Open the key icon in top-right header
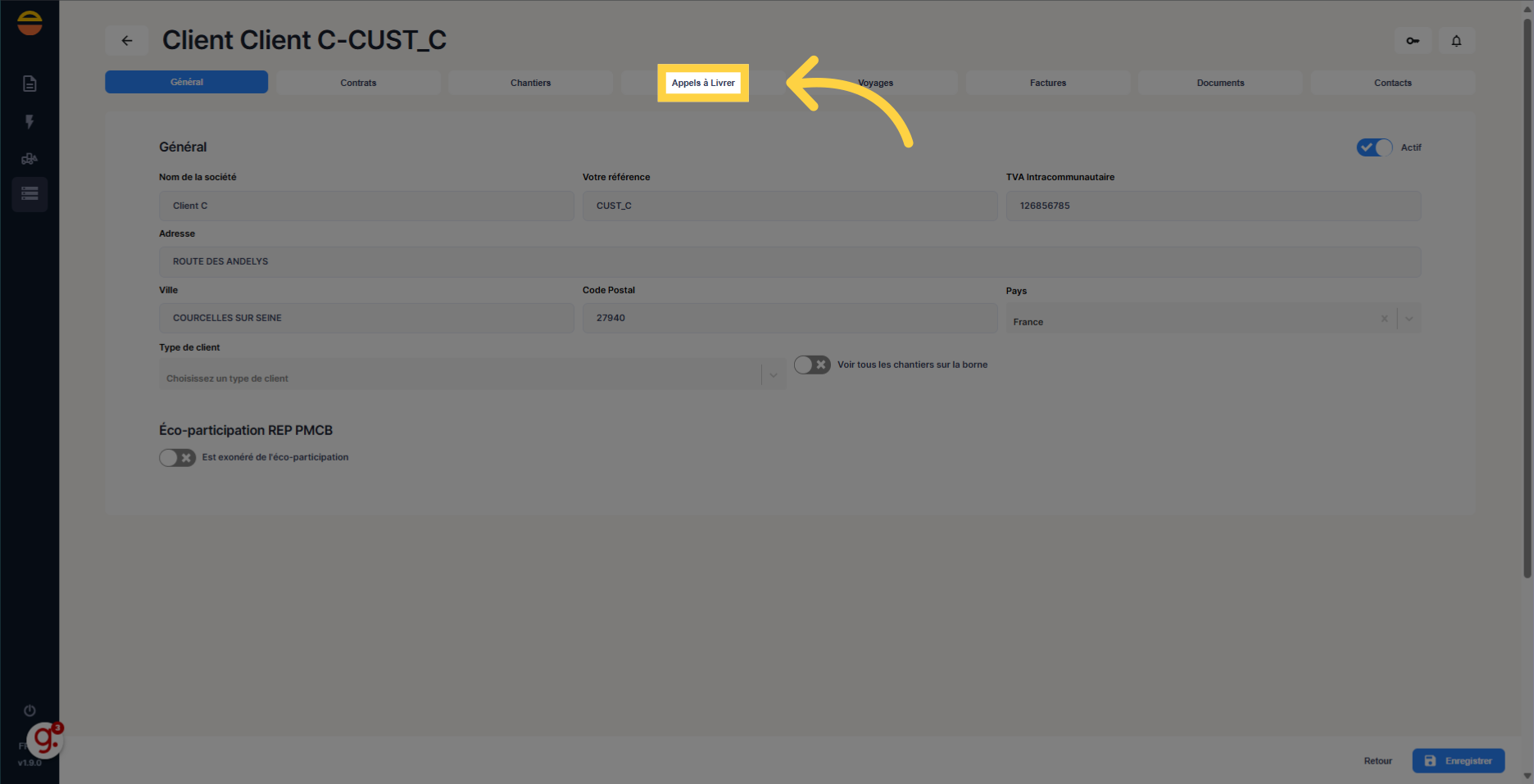 tap(1413, 40)
